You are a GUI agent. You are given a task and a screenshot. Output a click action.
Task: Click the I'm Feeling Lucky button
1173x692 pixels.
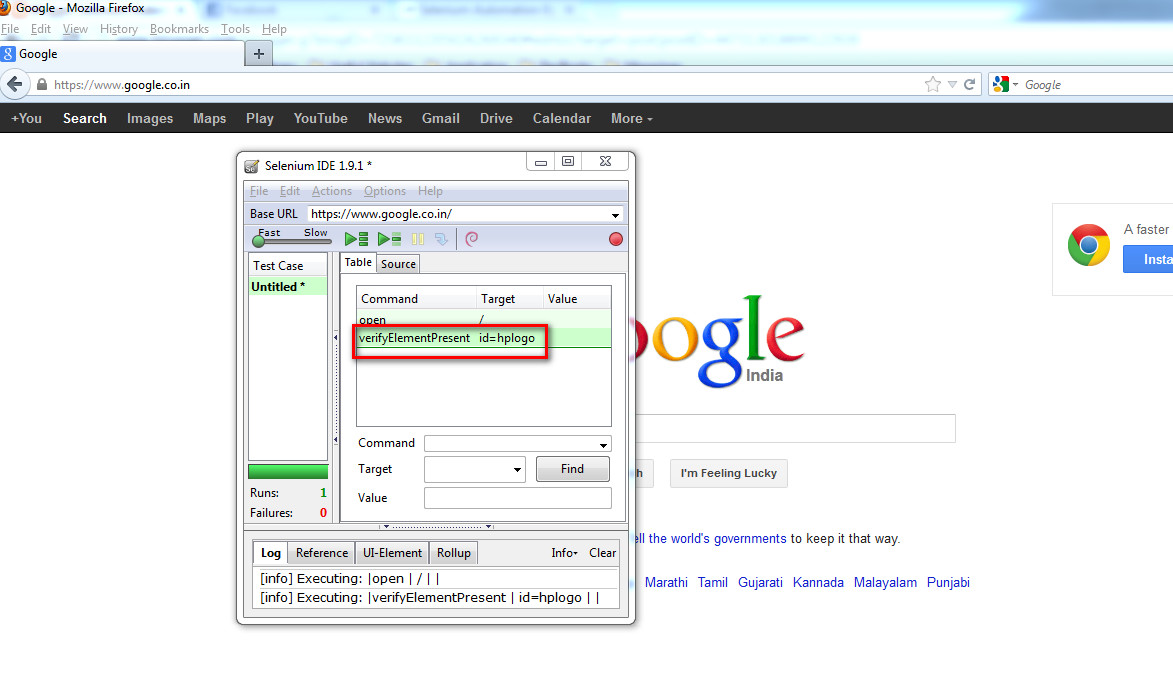(728, 473)
